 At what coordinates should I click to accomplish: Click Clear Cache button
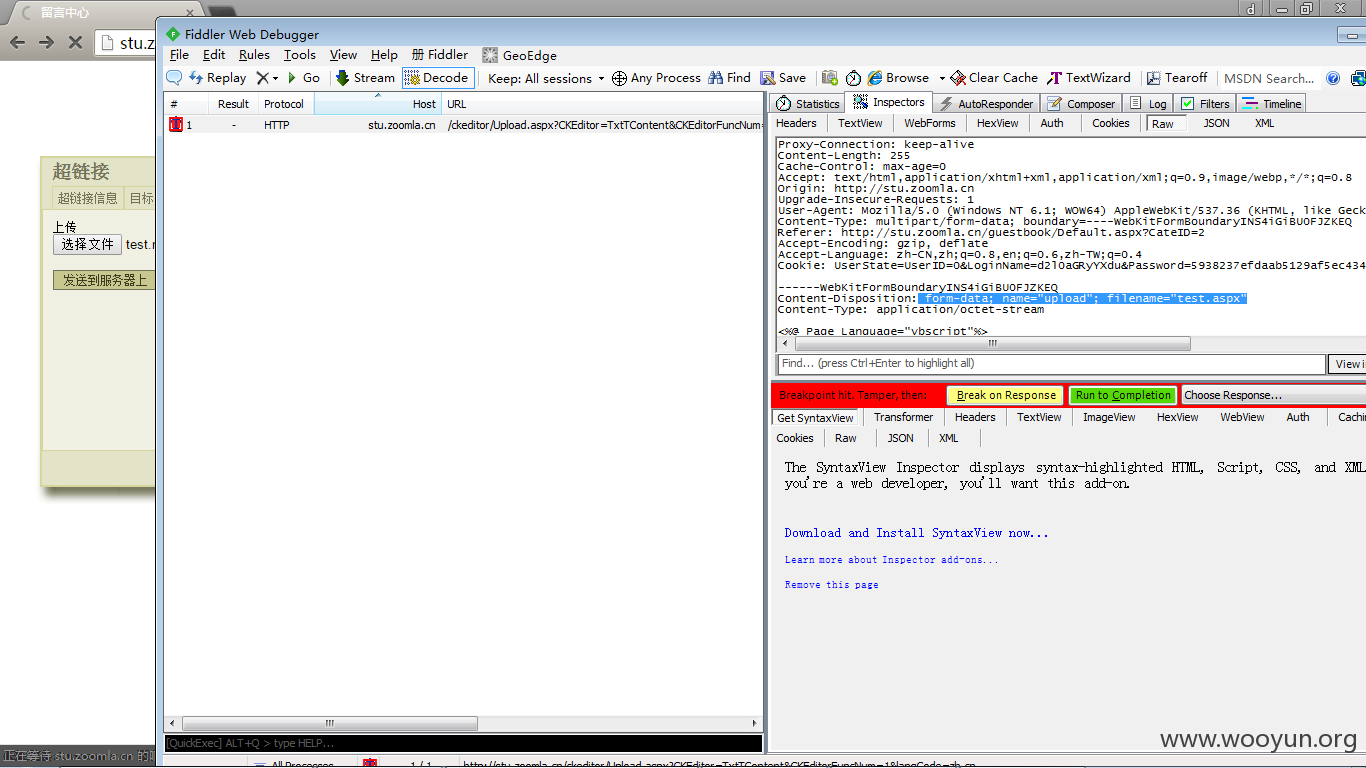click(995, 78)
